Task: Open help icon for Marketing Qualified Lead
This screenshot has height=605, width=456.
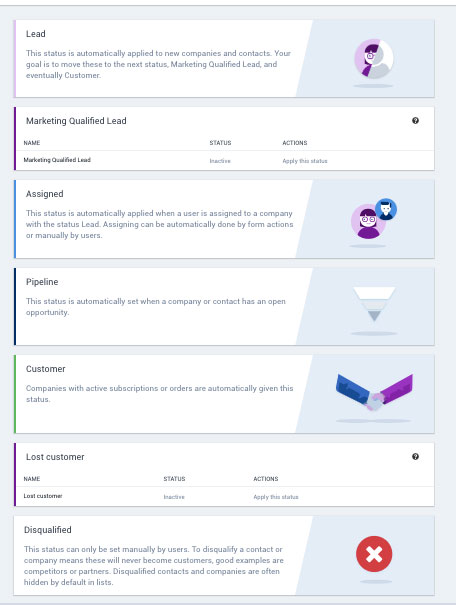Action: click(415, 120)
